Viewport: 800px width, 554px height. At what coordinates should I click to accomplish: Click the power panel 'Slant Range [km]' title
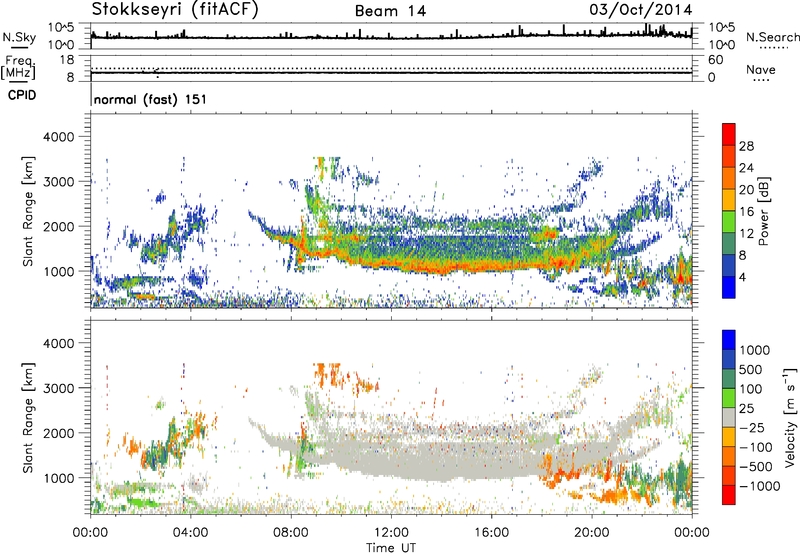tap(28, 211)
